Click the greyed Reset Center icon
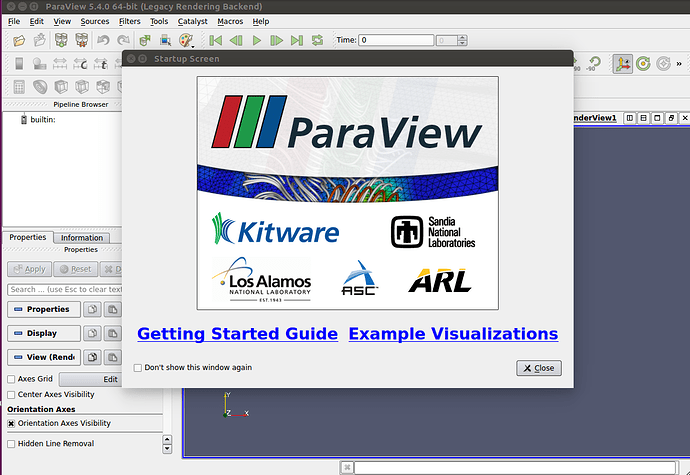The height and width of the screenshot is (475, 690). (663, 64)
